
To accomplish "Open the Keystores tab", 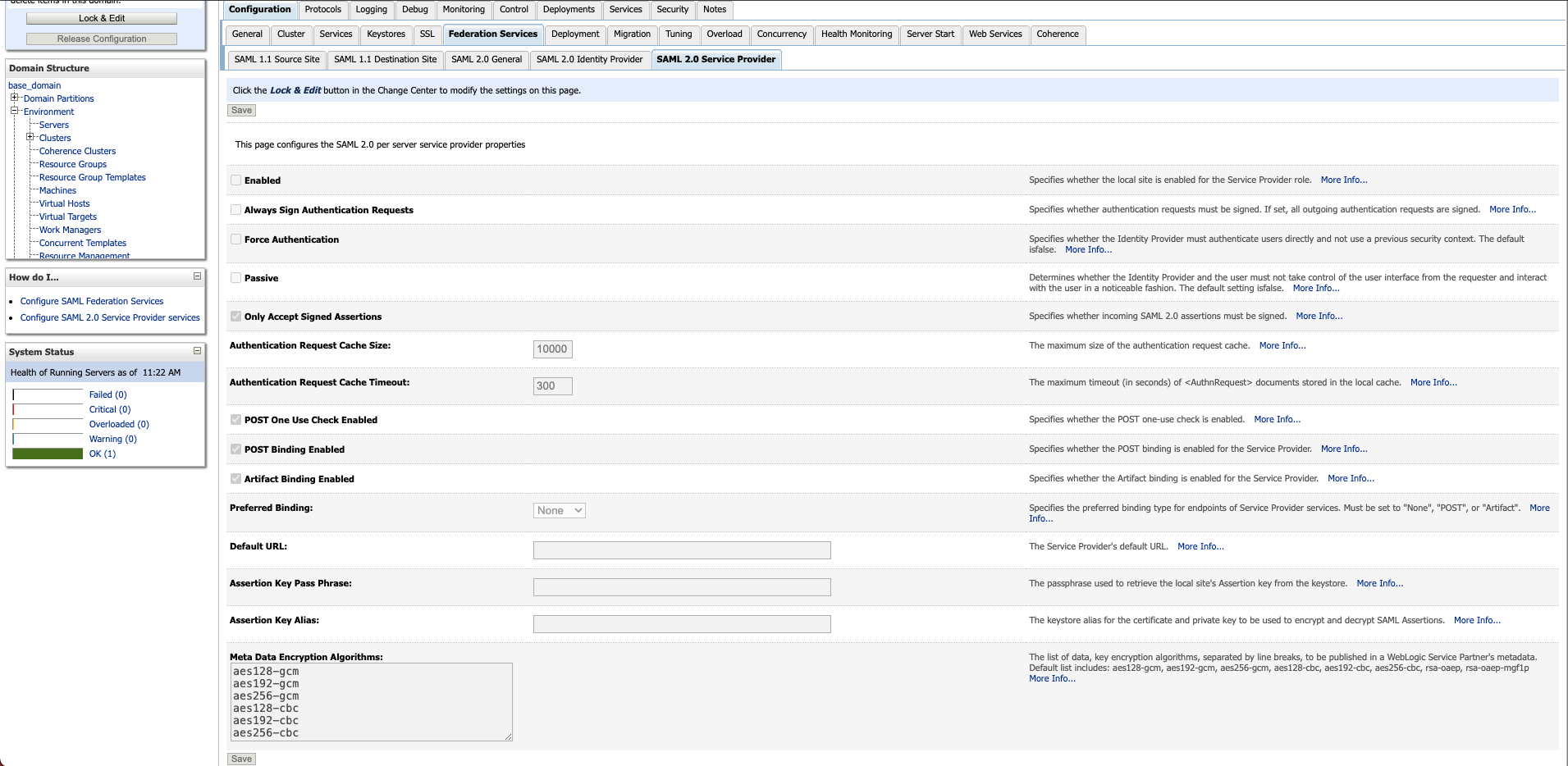I will coord(386,34).
